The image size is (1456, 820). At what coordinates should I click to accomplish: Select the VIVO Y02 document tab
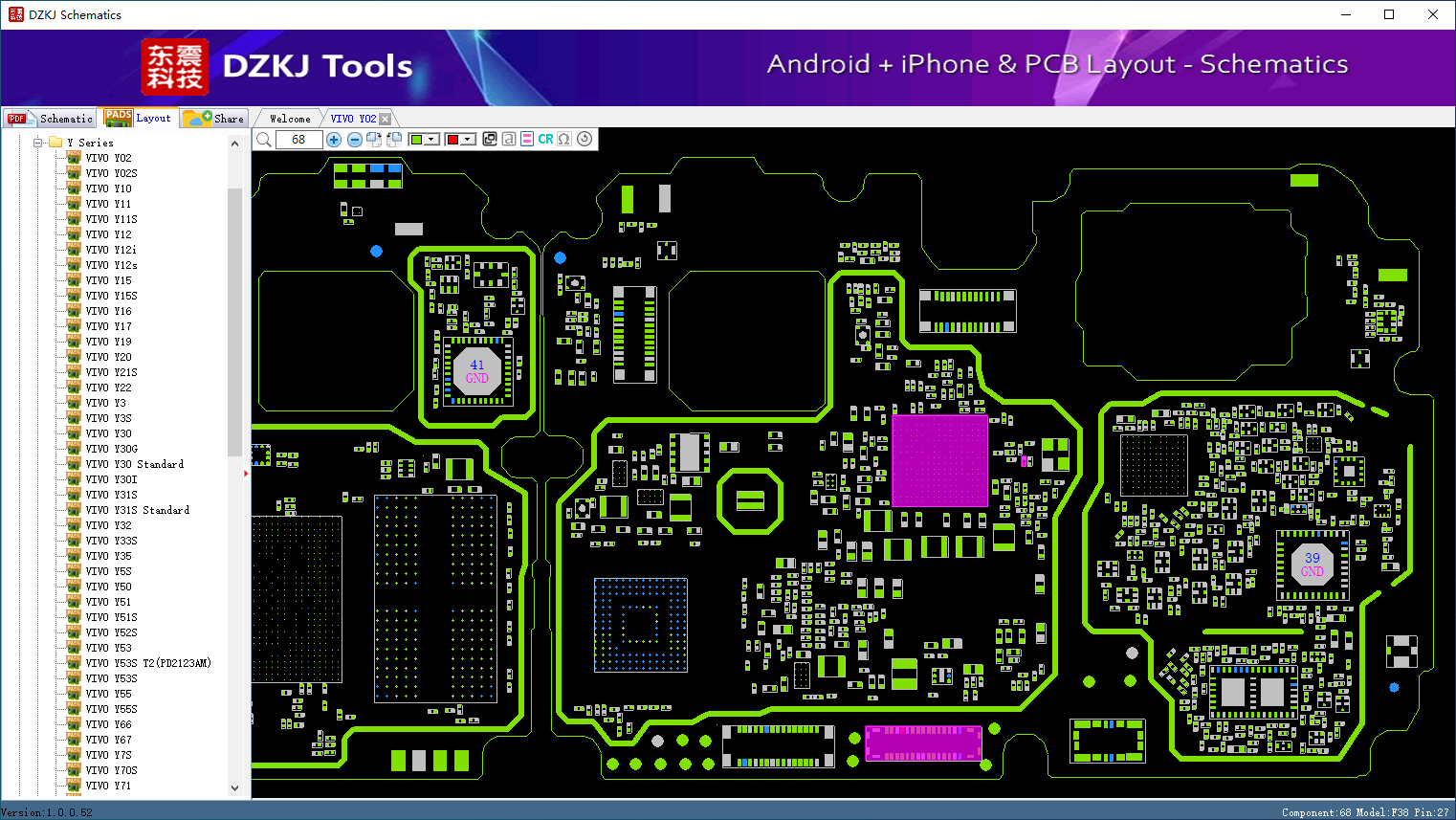pos(353,119)
